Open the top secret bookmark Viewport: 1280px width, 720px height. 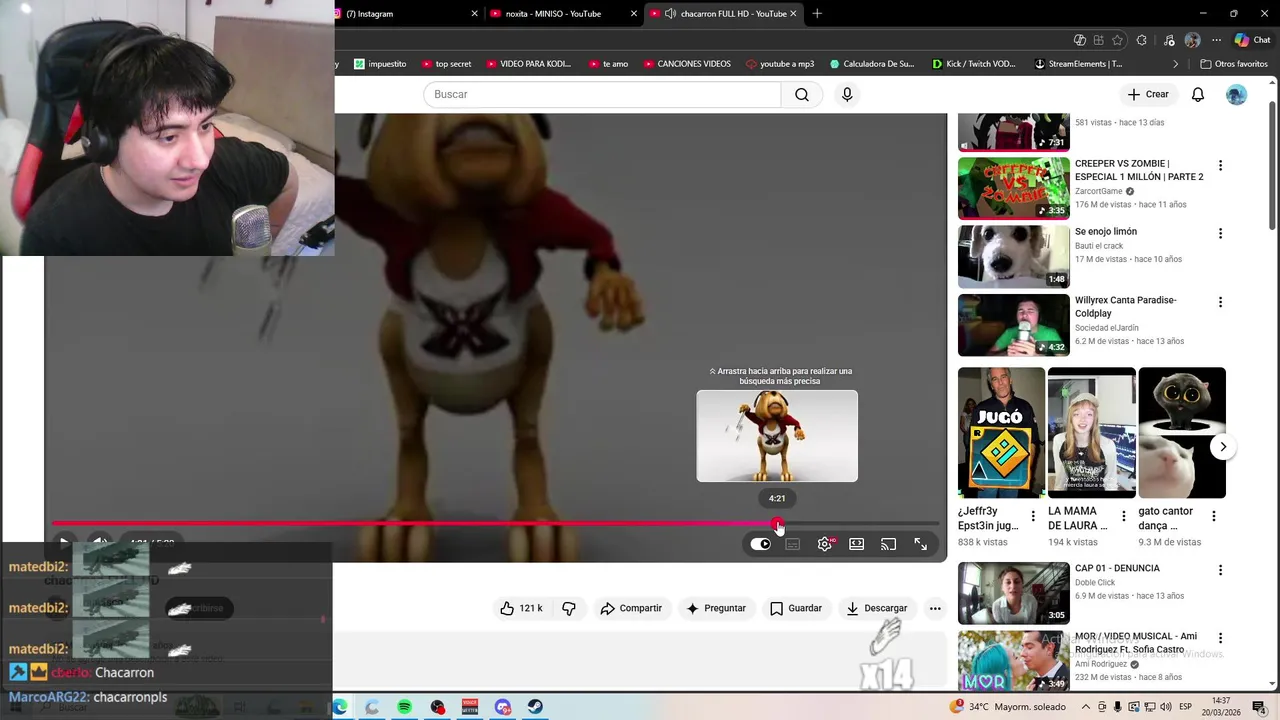pyautogui.click(x=446, y=64)
